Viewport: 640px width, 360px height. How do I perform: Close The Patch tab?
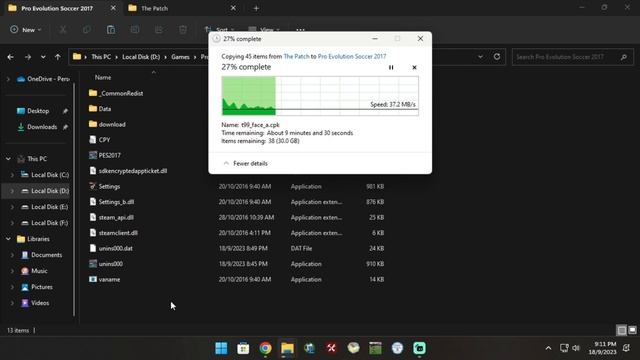coord(233,8)
